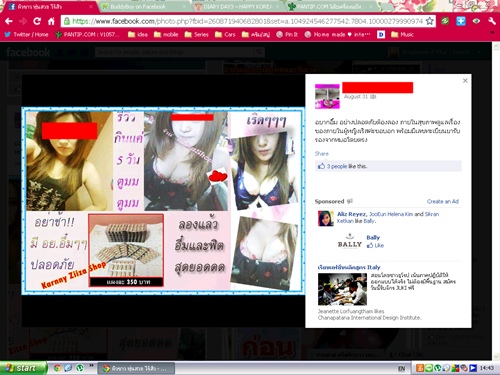Viewport: 500px width, 375px height.
Task: Click the Create an Ad link
Action: coord(443,201)
